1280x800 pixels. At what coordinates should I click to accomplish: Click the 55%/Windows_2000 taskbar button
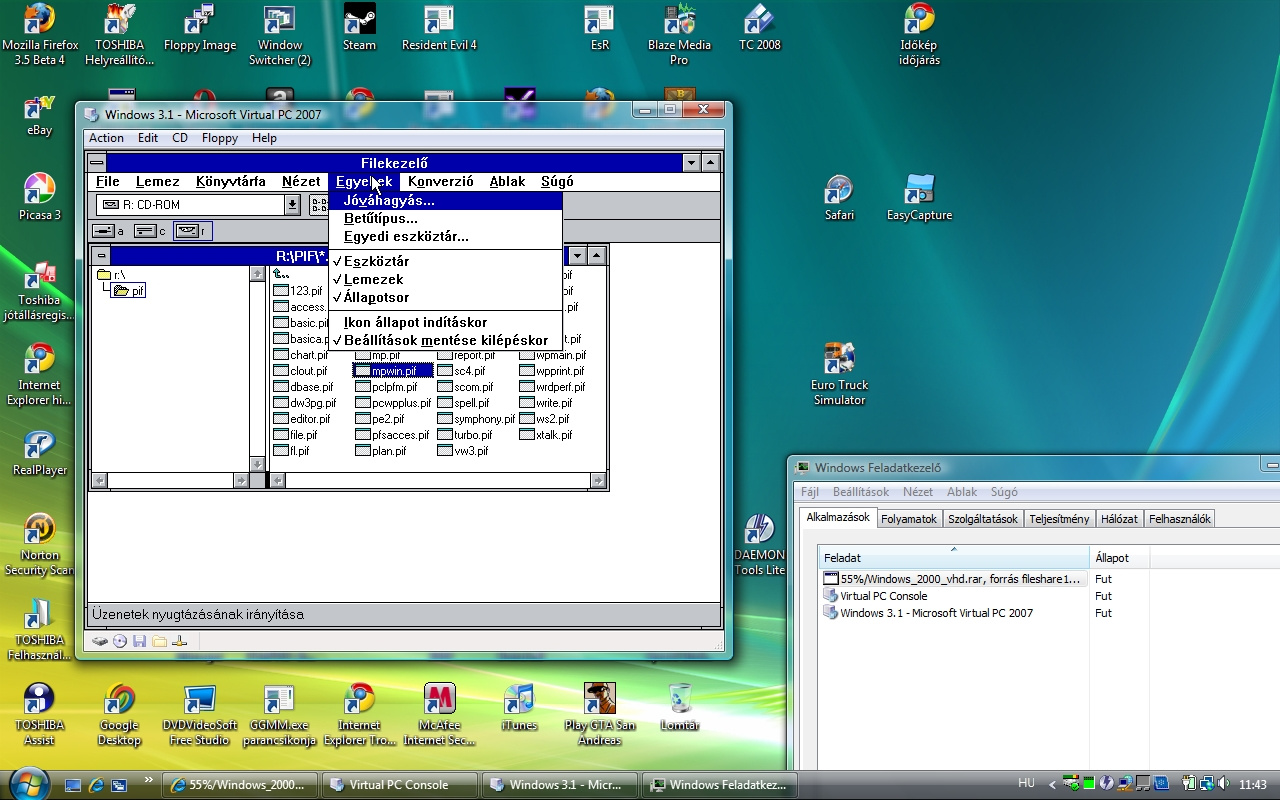click(240, 785)
